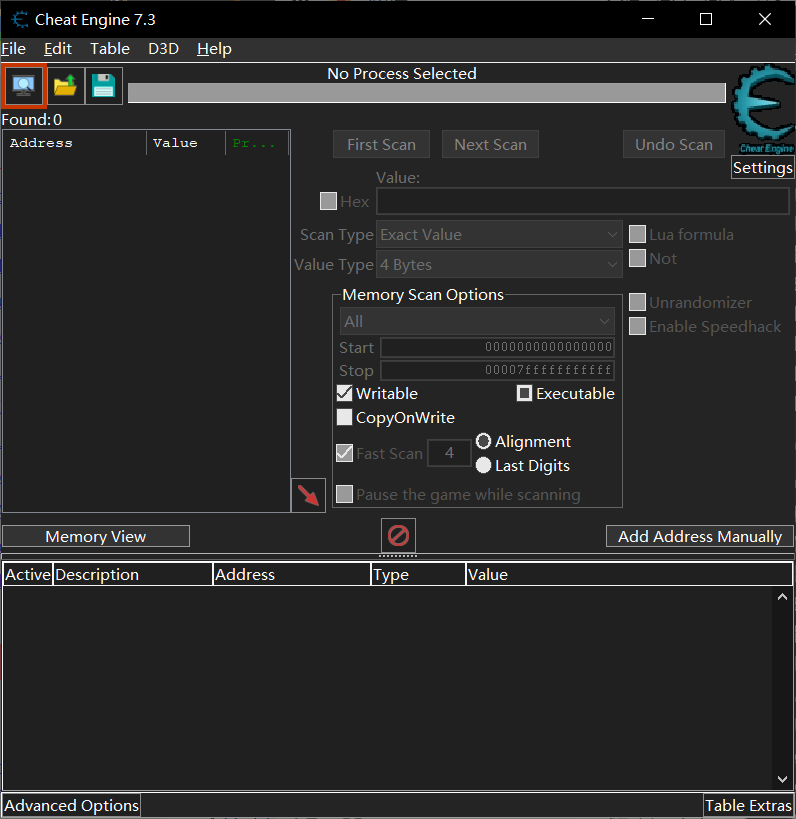
Task: Open the Scan Type dropdown
Action: [499, 235]
